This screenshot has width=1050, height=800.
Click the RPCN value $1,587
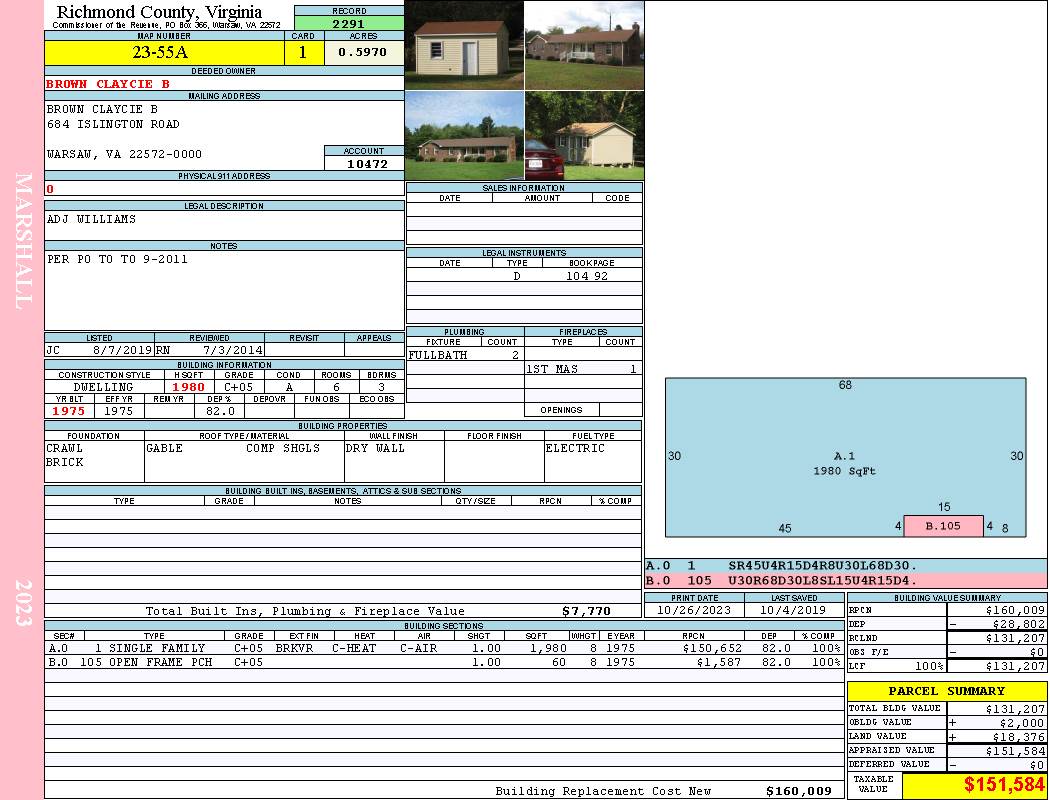click(x=719, y=662)
